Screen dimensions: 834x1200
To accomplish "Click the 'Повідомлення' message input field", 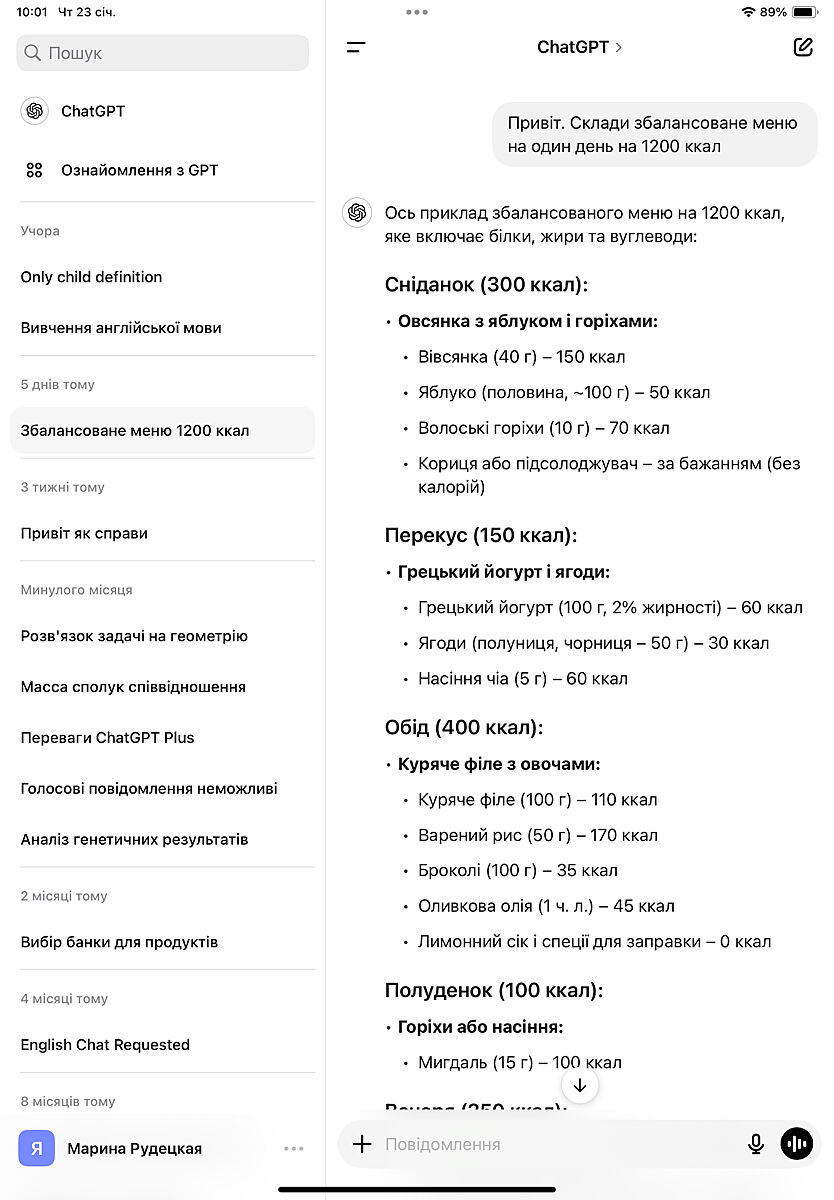I will [560, 1144].
